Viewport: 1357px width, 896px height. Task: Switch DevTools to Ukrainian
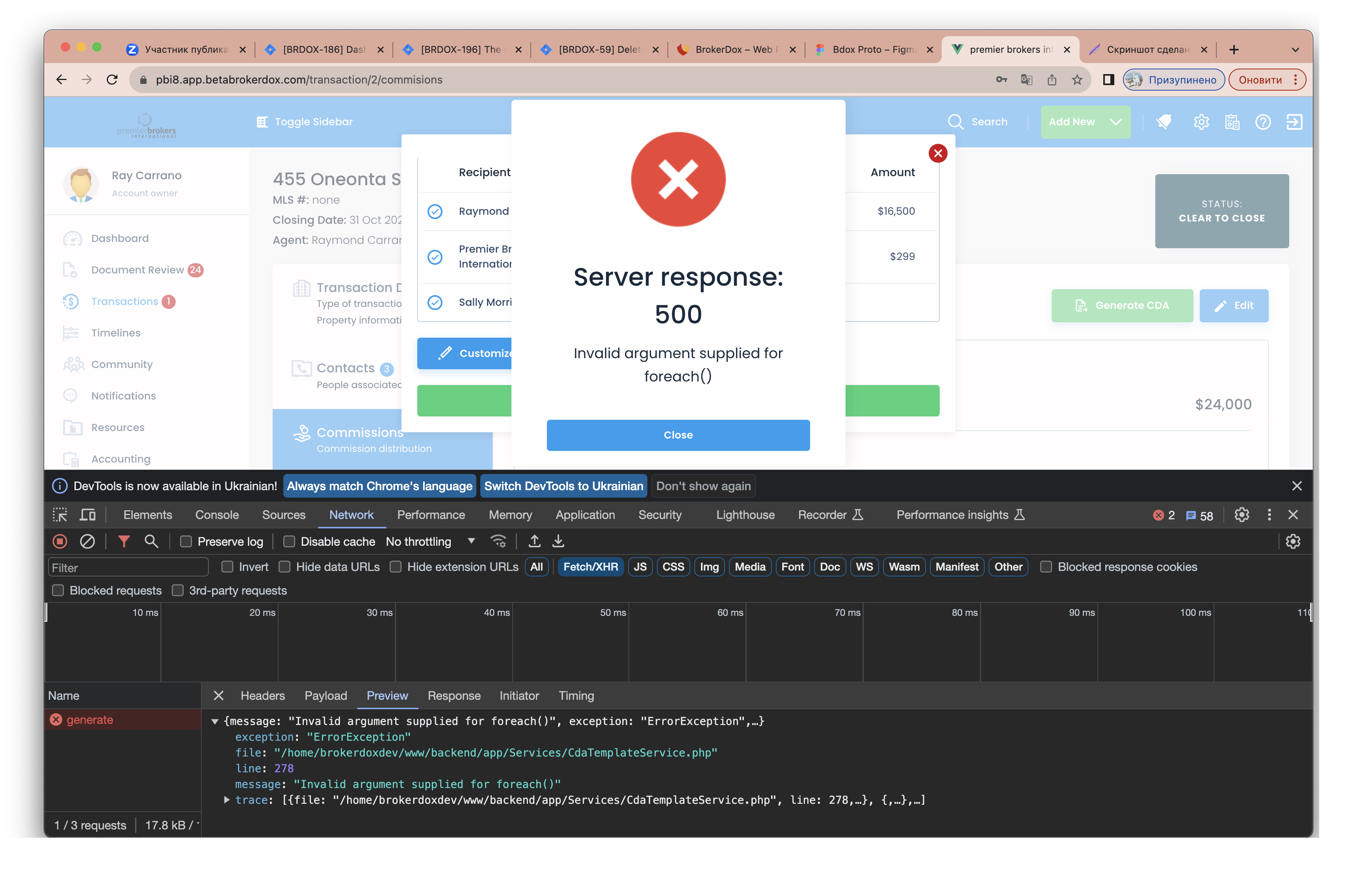pyautogui.click(x=563, y=486)
